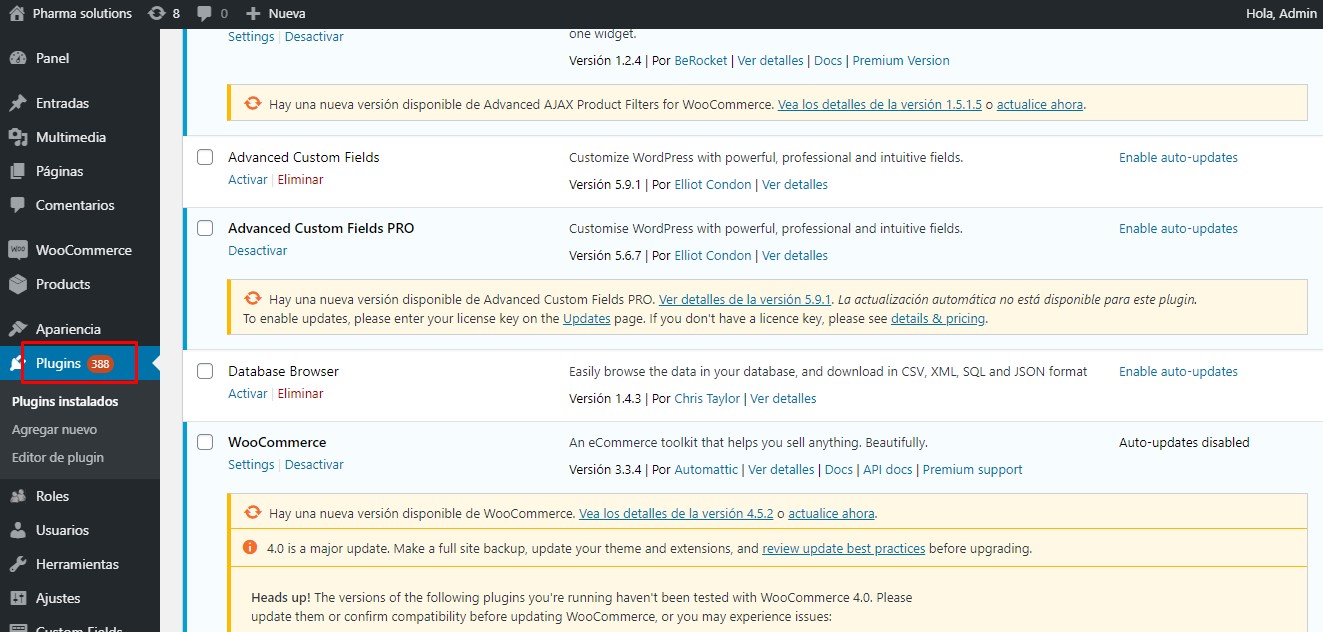Select the Advanced Custom Fields PRO checkbox
Image resolution: width=1323 pixels, height=632 pixels.
205,228
